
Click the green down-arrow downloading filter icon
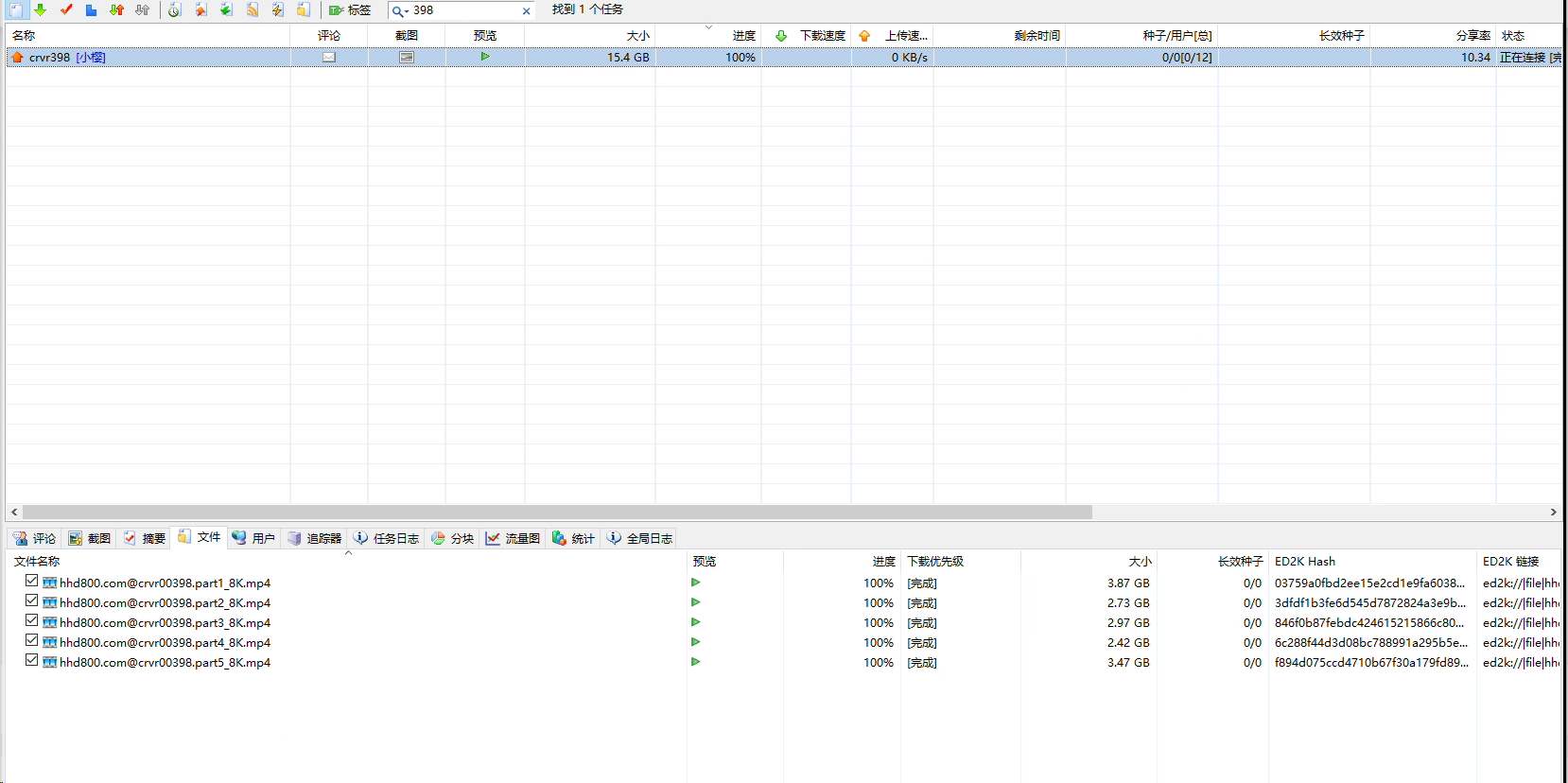tap(41, 10)
